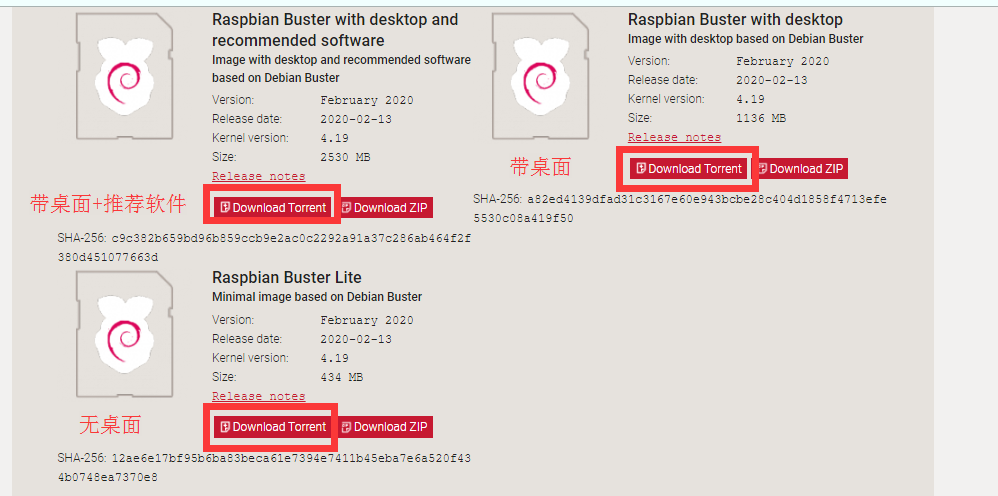Download ZIP for Buster with recommended software
This screenshot has height=496, width=998.
pos(384,208)
